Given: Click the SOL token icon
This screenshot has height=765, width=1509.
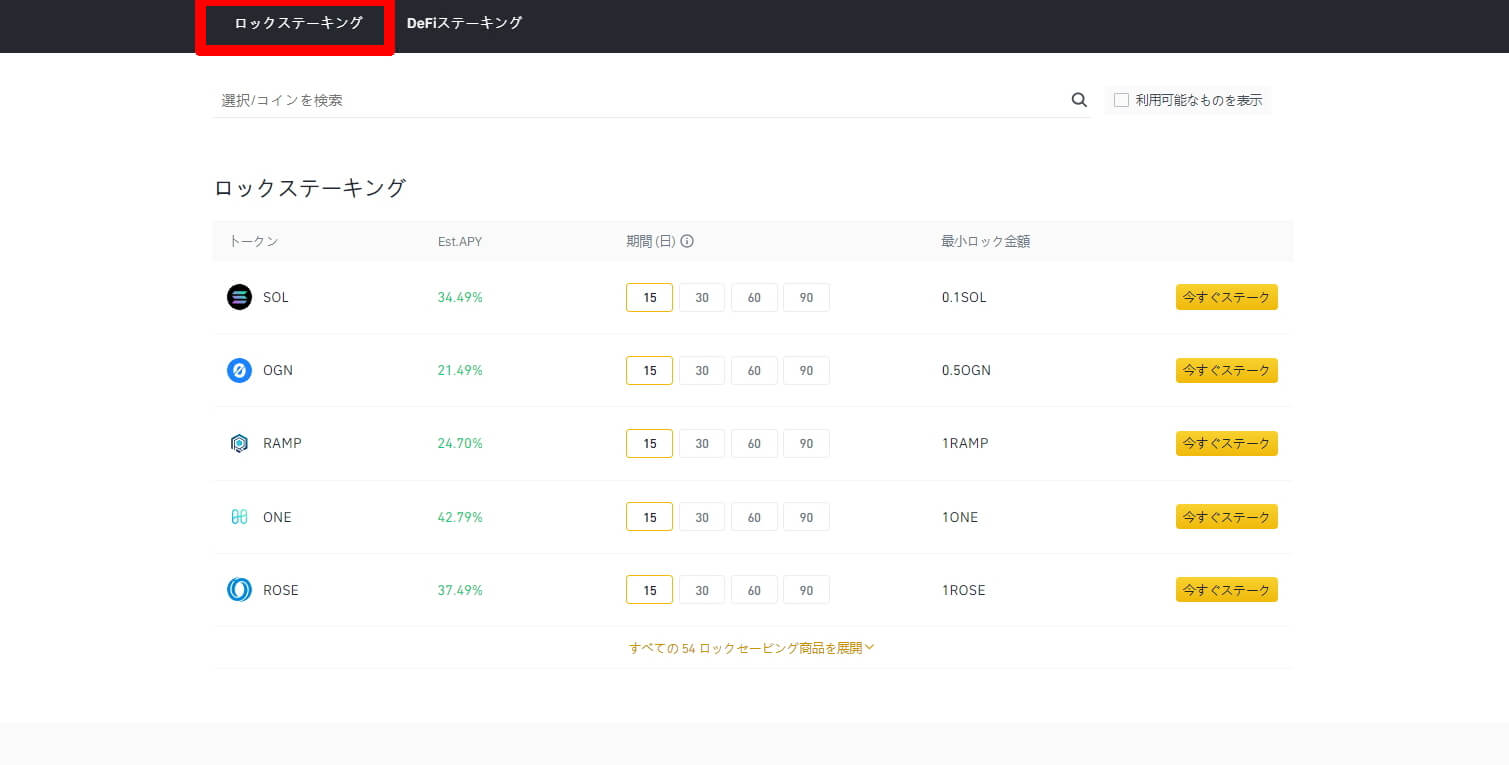Looking at the screenshot, I should [239, 297].
